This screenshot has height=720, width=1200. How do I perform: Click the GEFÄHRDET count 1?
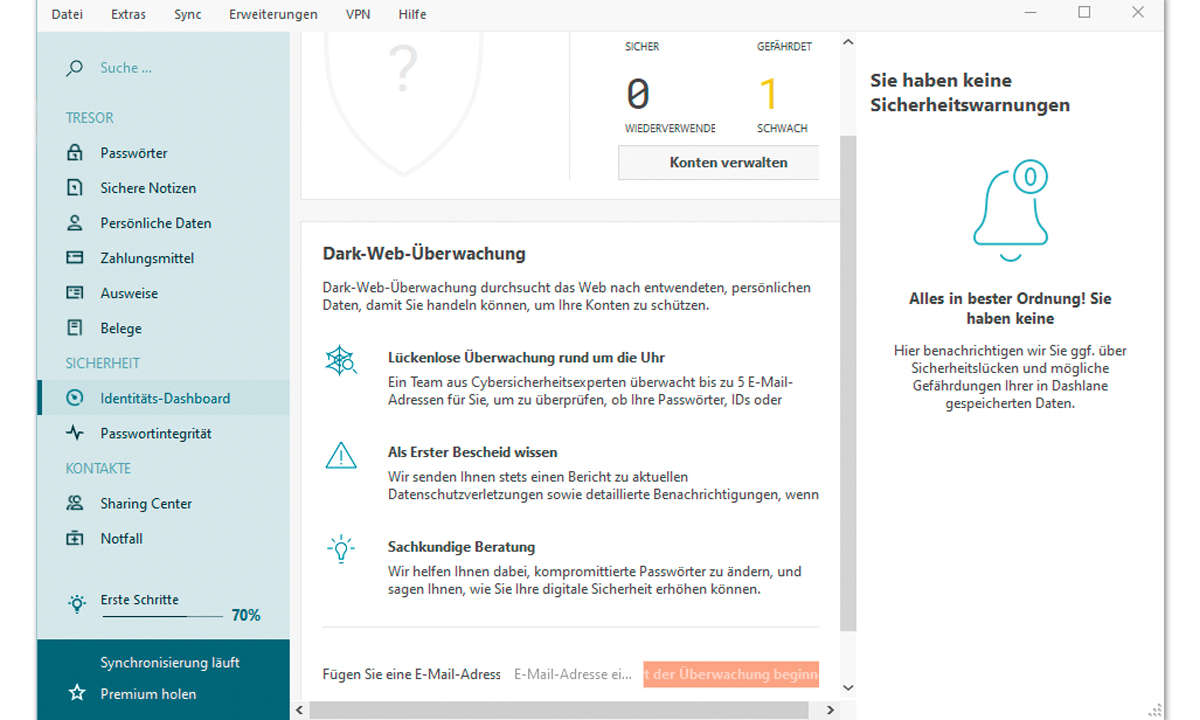tap(768, 95)
